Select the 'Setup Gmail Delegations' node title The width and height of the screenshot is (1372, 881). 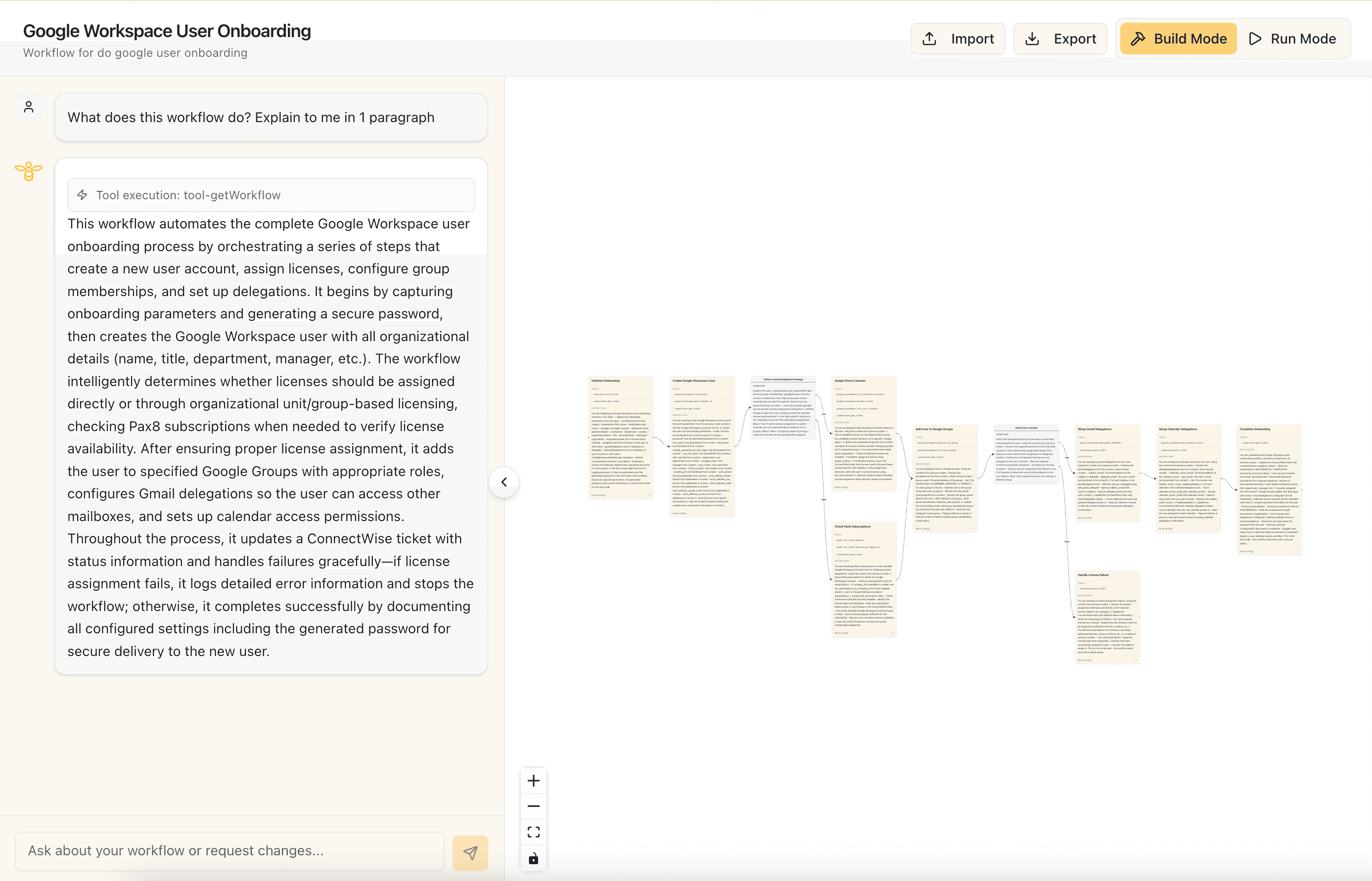pyautogui.click(x=1095, y=429)
